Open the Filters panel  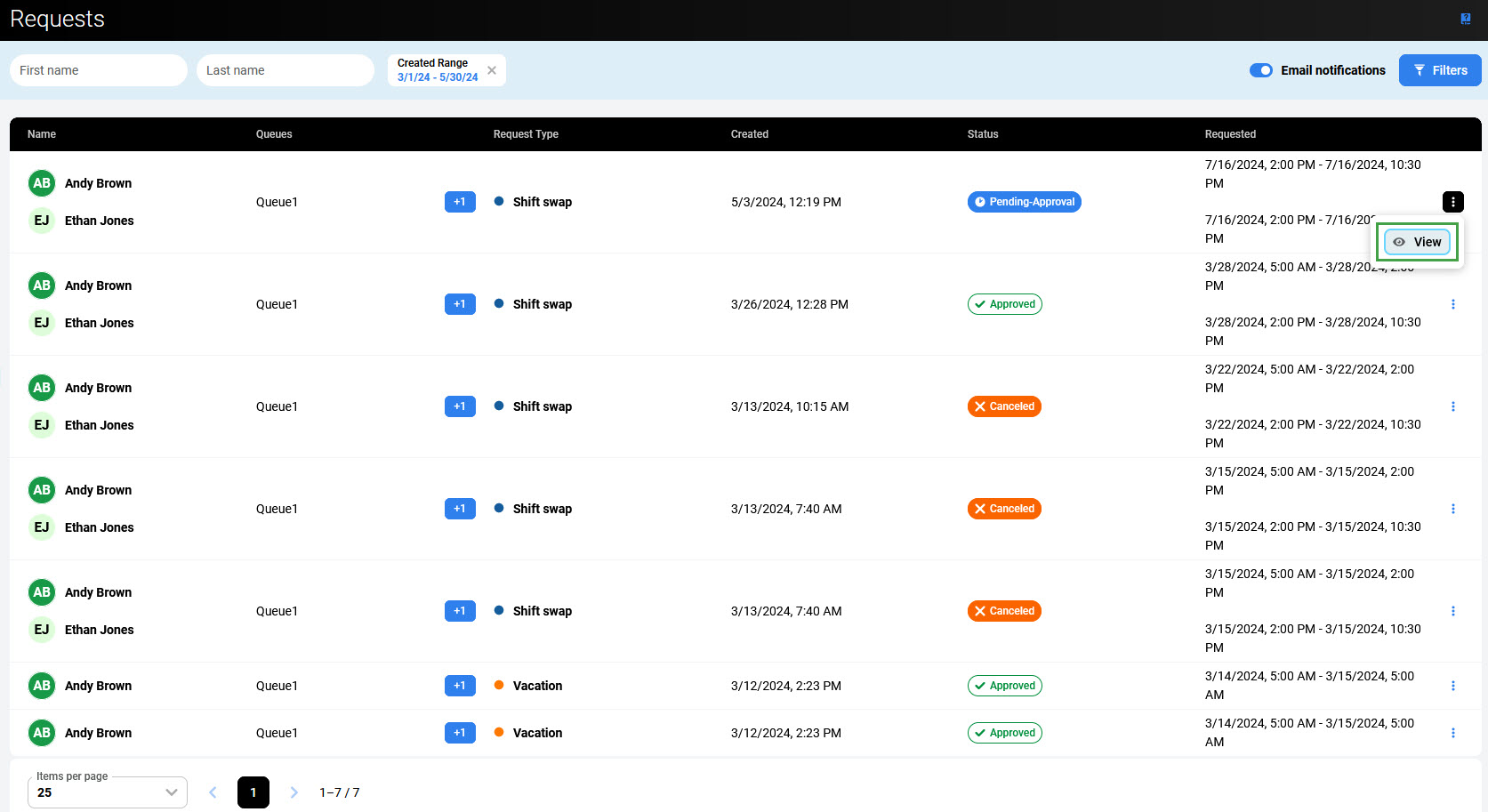1439,70
